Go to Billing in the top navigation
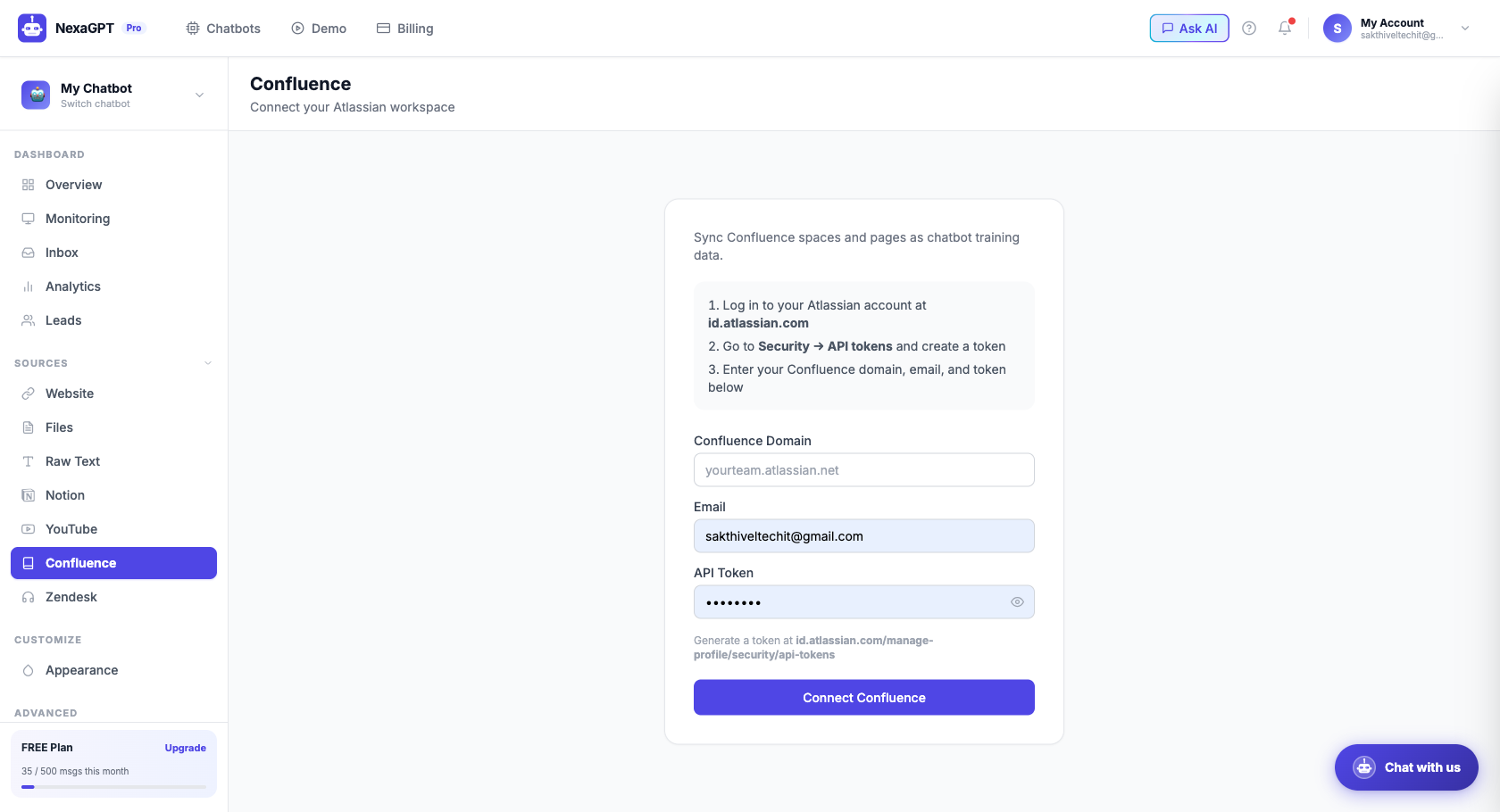 405,29
